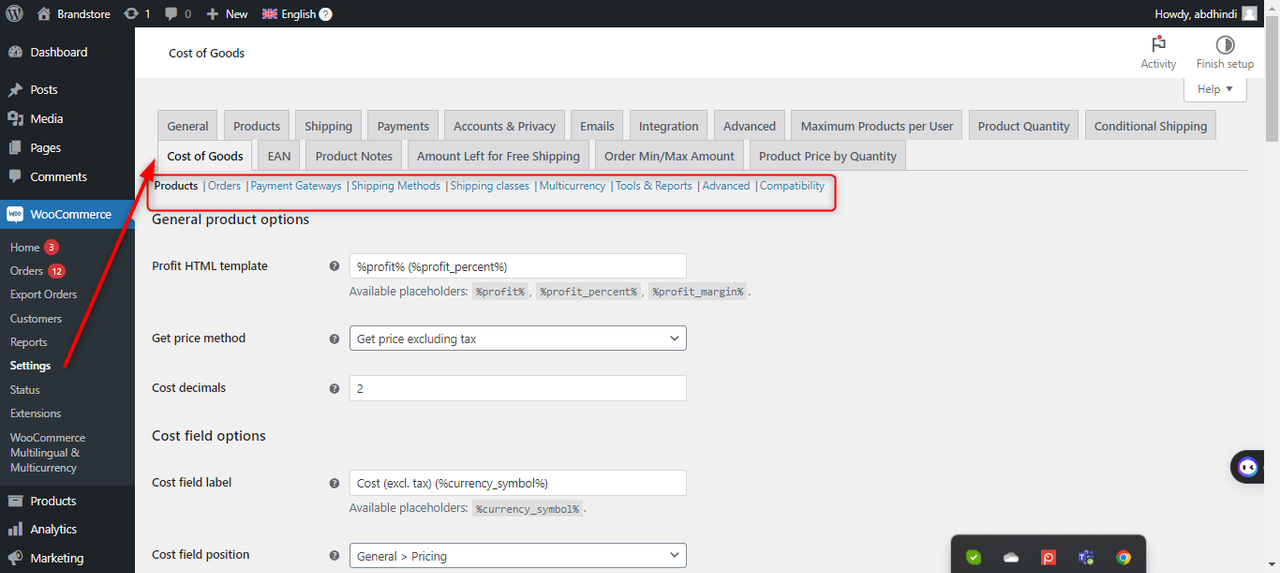Image resolution: width=1280 pixels, height=573 pixels.
Task: Open Dashboard in the sidebar
Action: [67, 52]
